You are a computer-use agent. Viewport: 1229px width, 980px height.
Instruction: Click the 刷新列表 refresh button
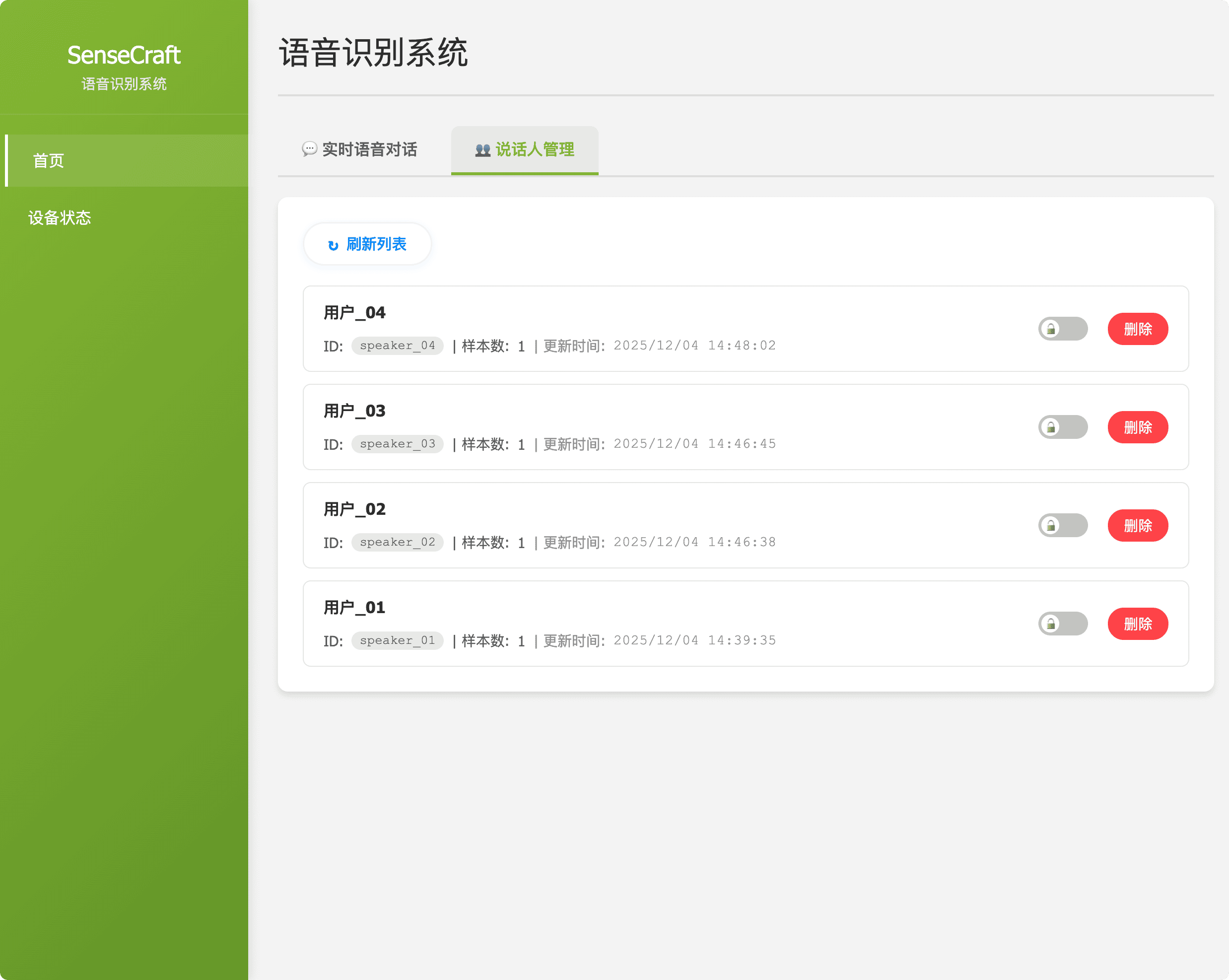tap(367, 244)
